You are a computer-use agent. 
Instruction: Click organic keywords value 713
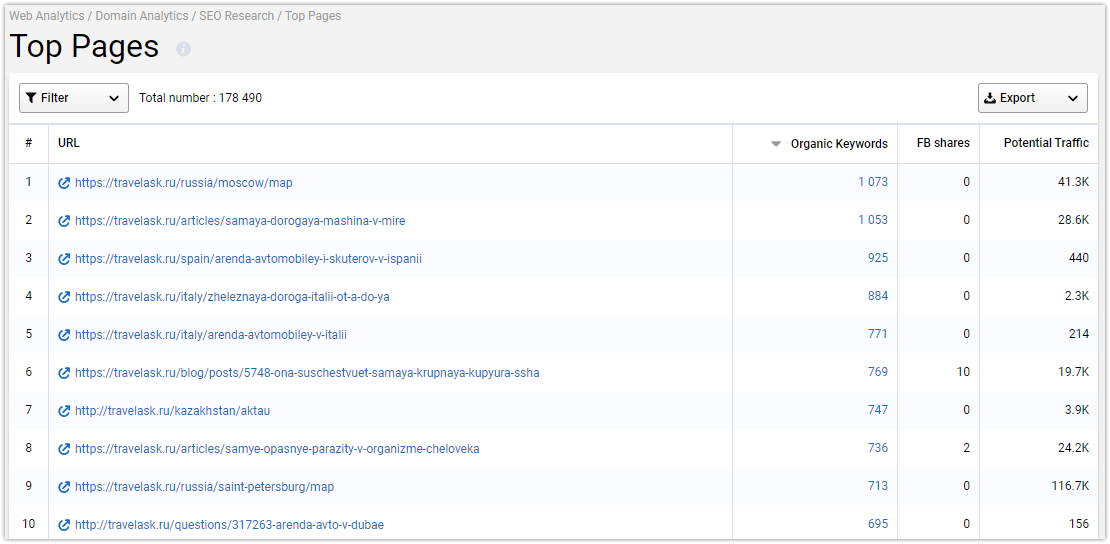coord(878,486)
